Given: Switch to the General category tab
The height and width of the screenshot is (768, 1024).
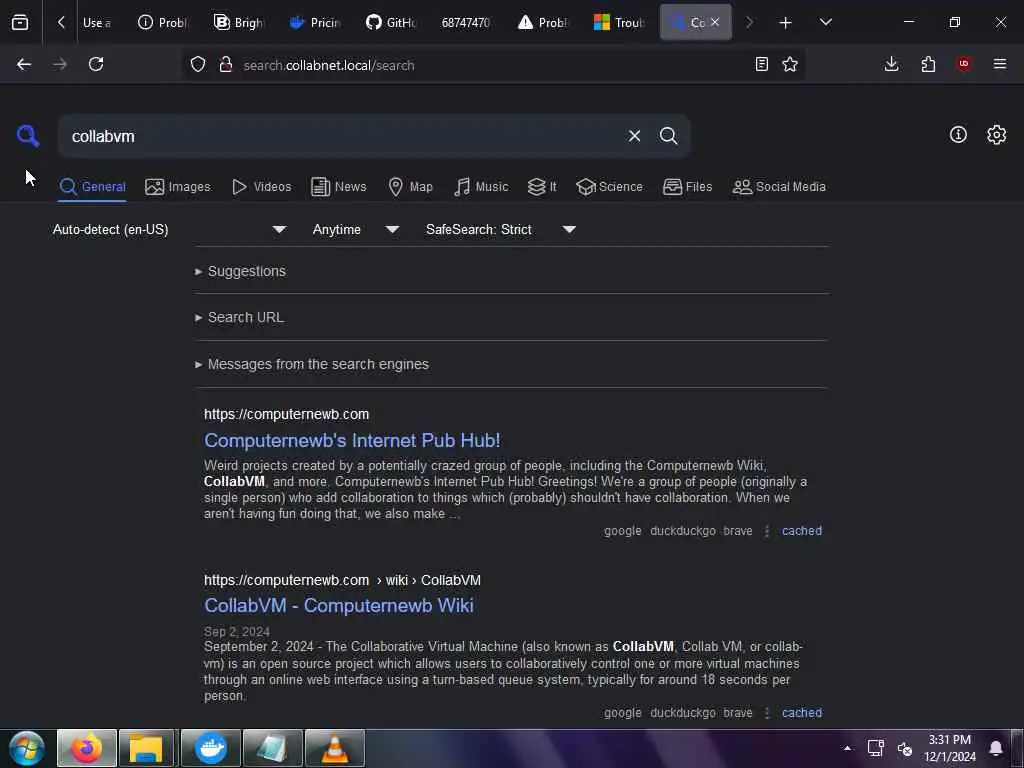Looking at the screenshot, I should tap(92, 187).
